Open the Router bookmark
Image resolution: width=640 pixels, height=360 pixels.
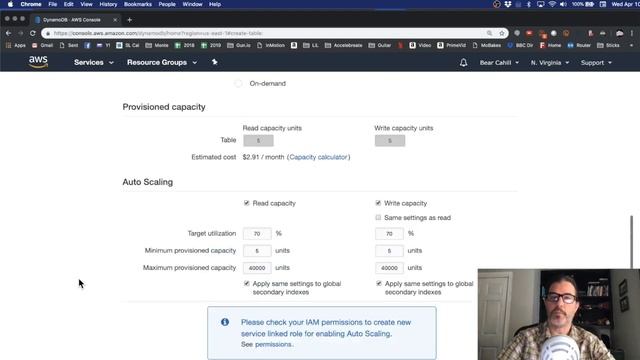coord(579,45)
